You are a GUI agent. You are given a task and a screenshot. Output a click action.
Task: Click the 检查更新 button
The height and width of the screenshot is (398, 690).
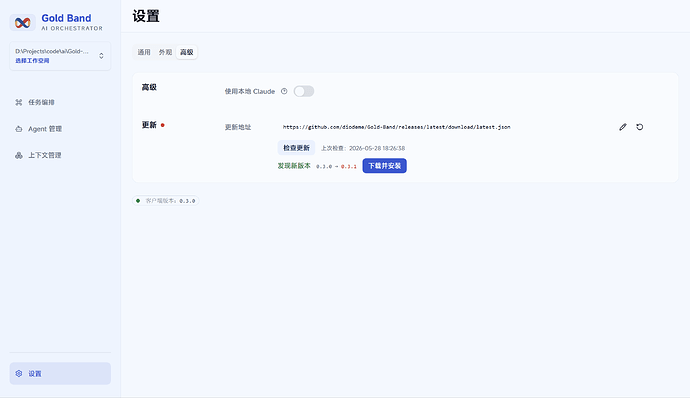tap(296, 148)
